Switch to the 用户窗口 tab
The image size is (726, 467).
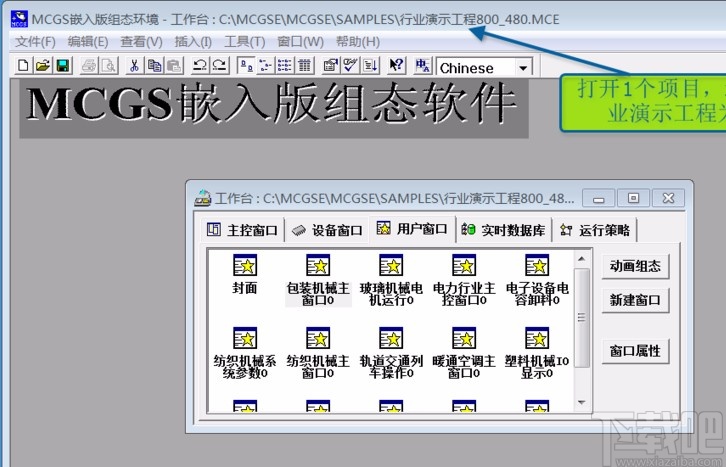(412, 229)
